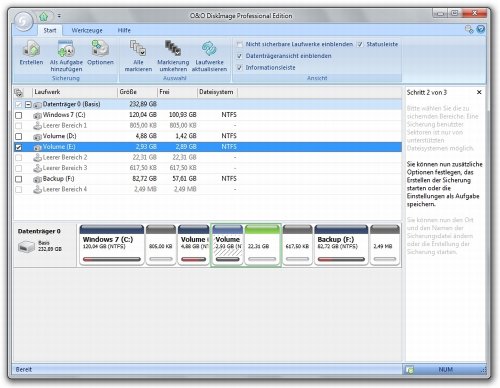Click the Backup (F:) drive icon
Screen dimensions: 500x388
(x=37, y=179)
